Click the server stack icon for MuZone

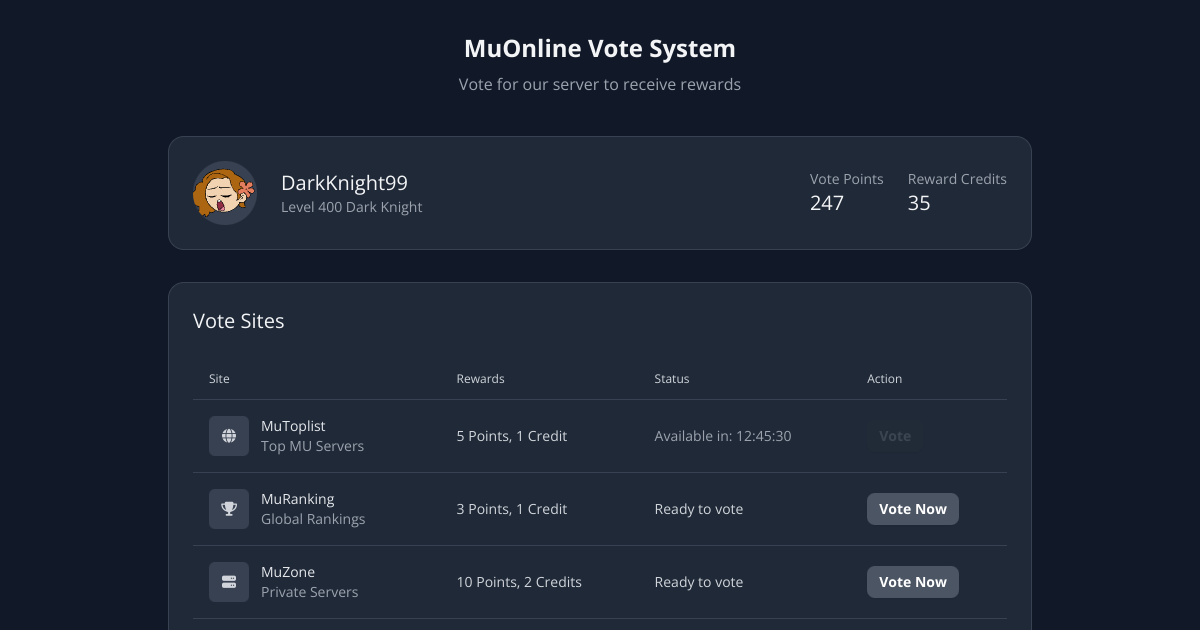point(229,581)
